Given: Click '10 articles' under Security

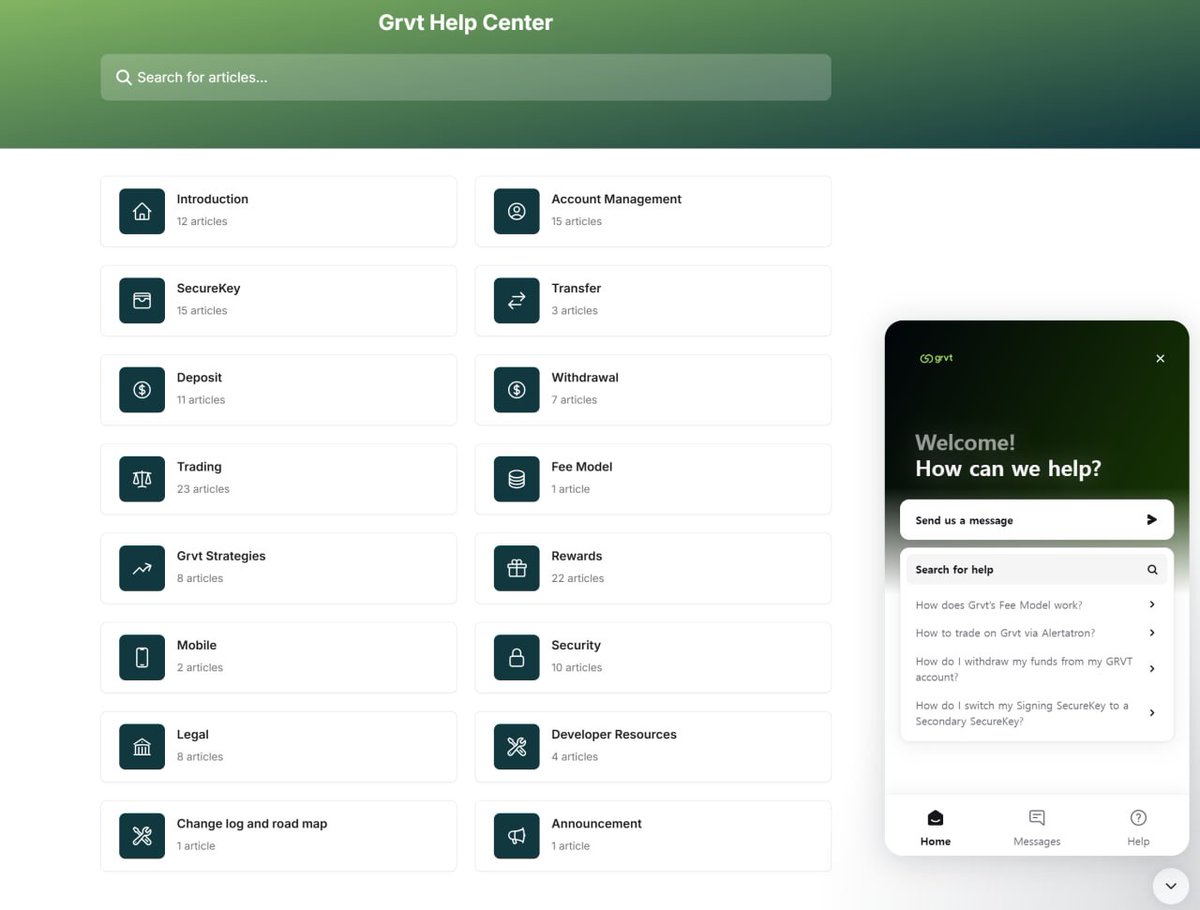Looking at the screenshot, I should point(577,667).
